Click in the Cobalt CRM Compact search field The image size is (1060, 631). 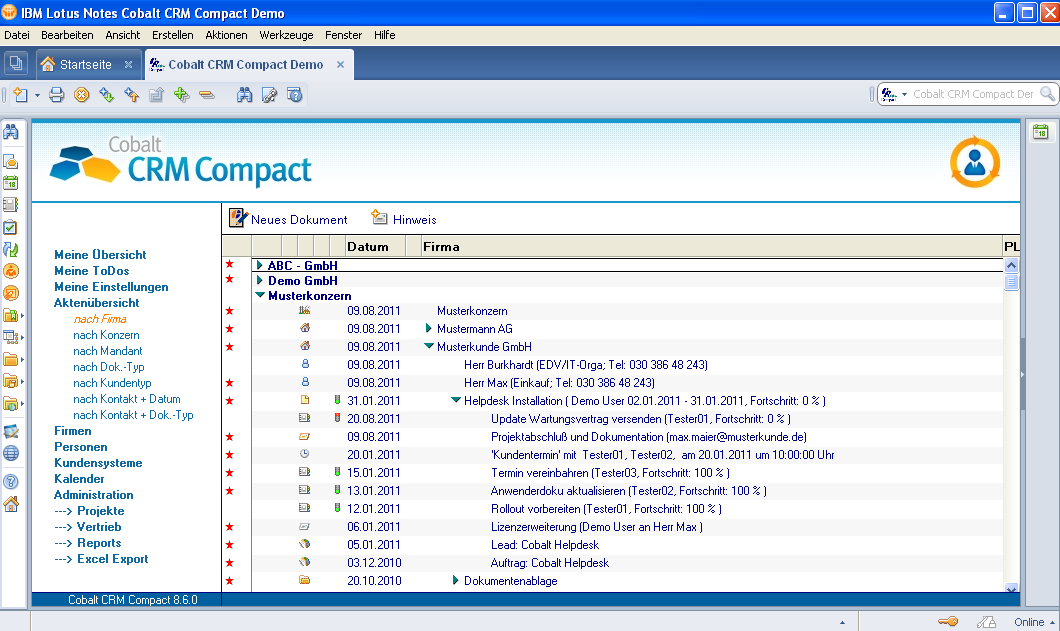[973, 94]
